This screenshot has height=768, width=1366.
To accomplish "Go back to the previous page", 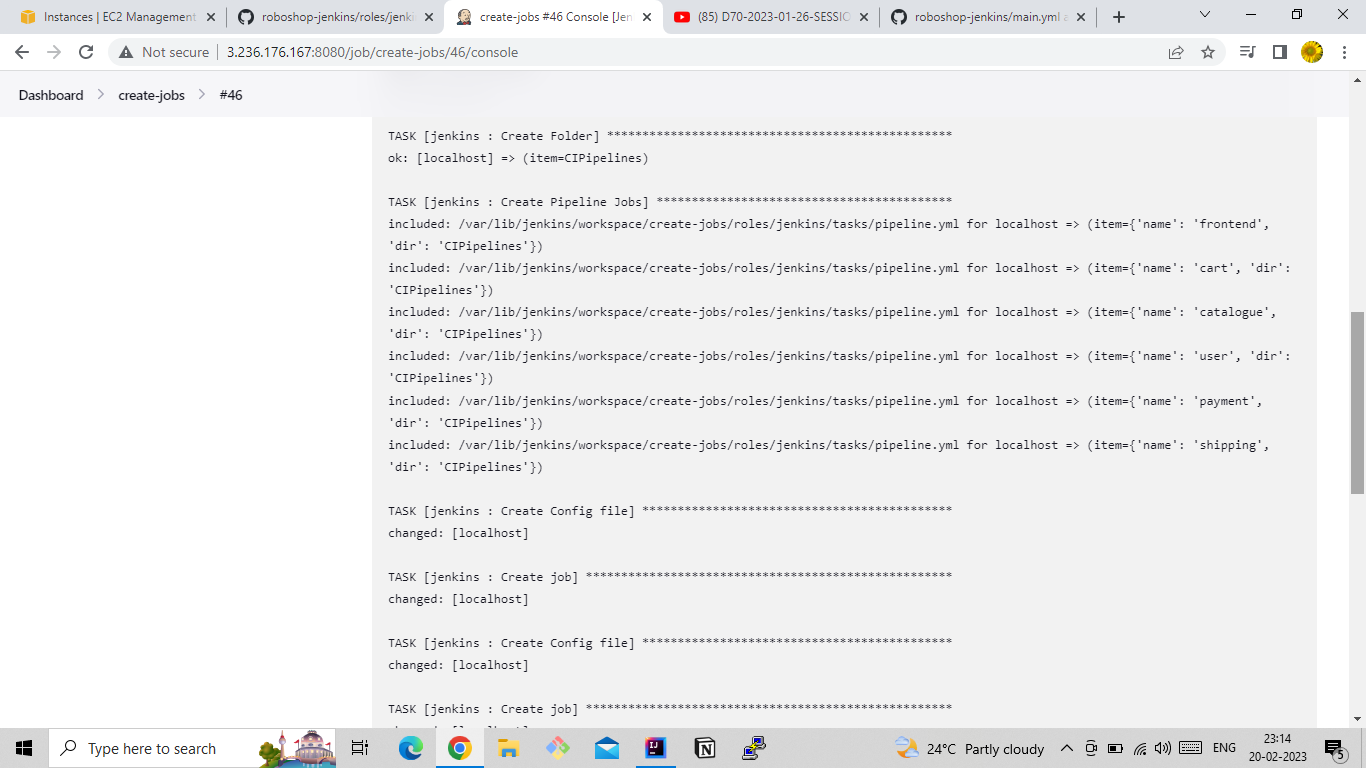I will pos(22,52).
